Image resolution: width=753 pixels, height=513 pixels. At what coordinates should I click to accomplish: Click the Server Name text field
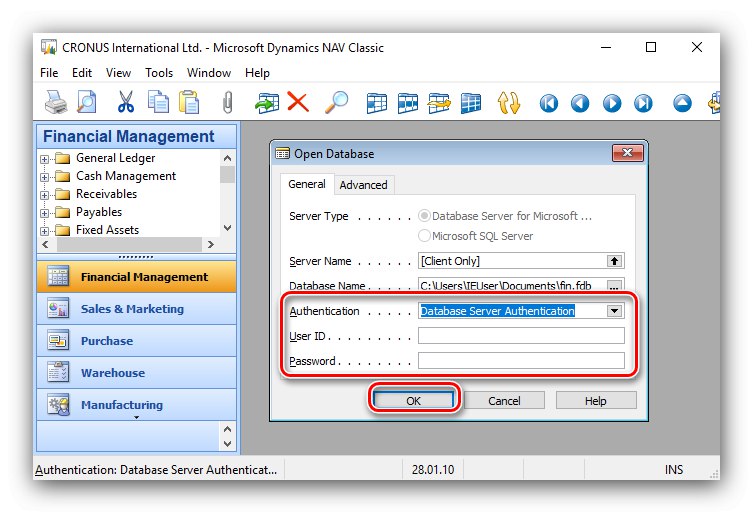coord(512,261)
